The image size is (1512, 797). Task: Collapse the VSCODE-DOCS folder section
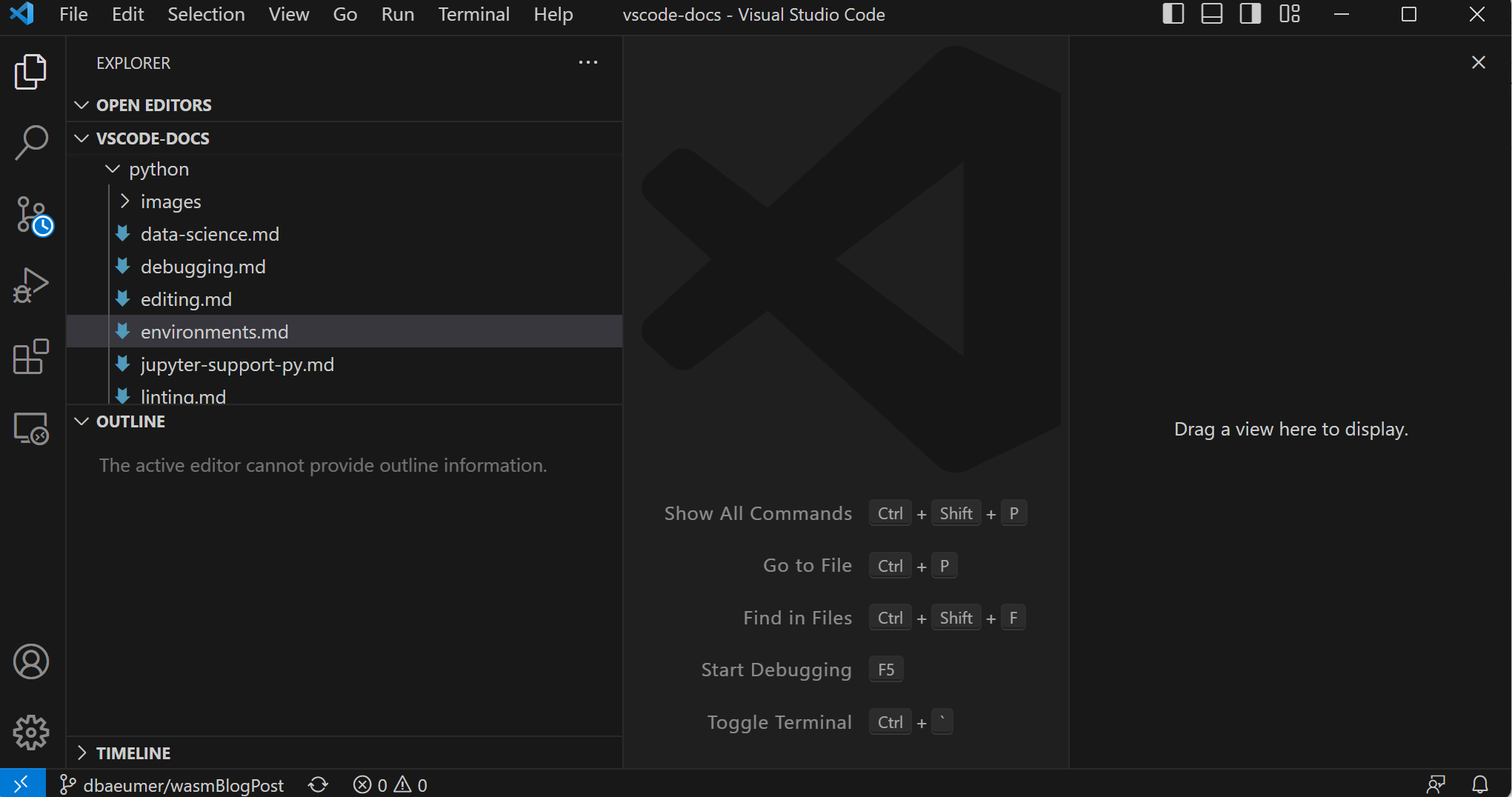[x=344, y=139]
